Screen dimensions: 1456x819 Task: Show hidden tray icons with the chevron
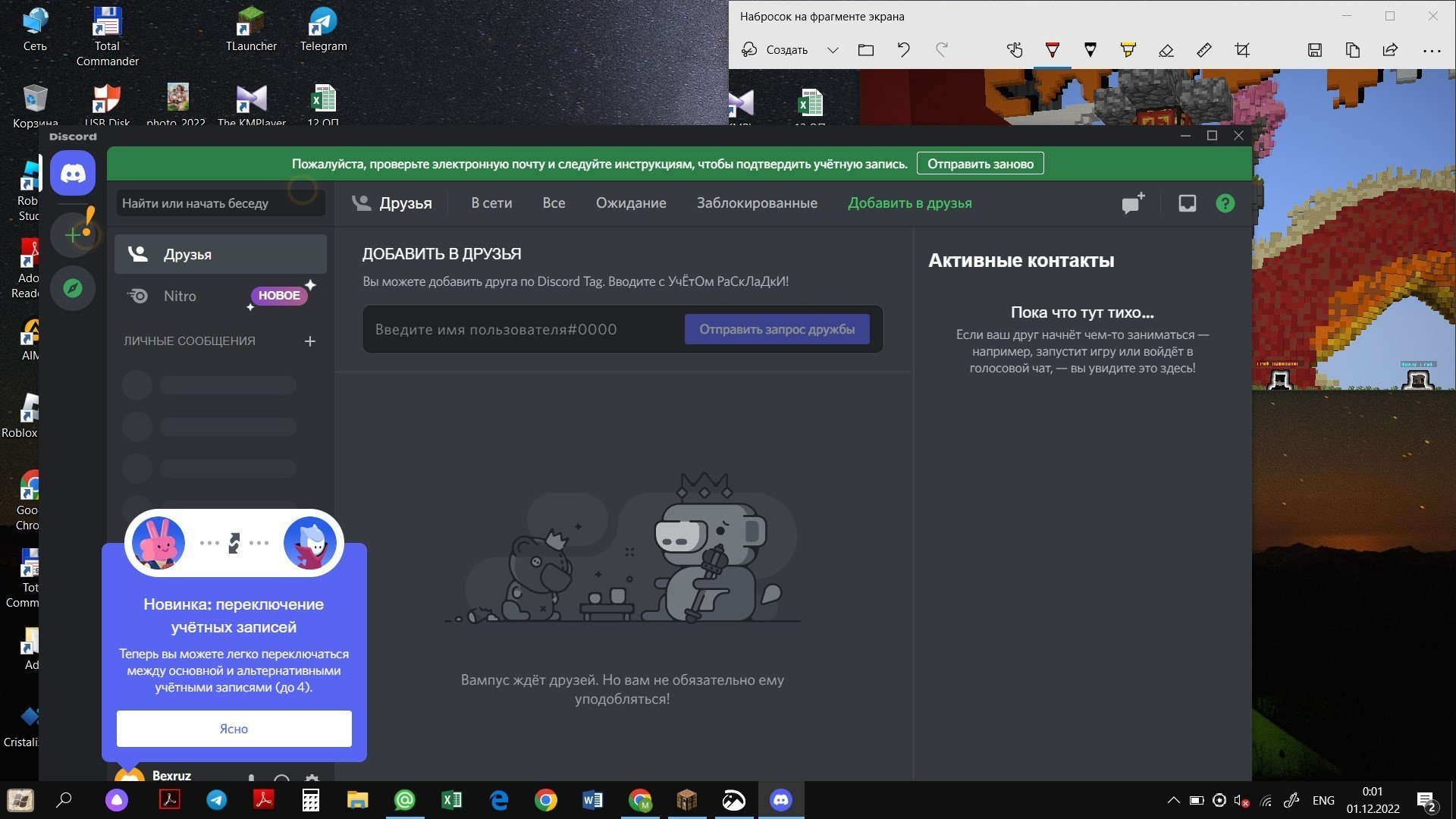click(1173, 800)
